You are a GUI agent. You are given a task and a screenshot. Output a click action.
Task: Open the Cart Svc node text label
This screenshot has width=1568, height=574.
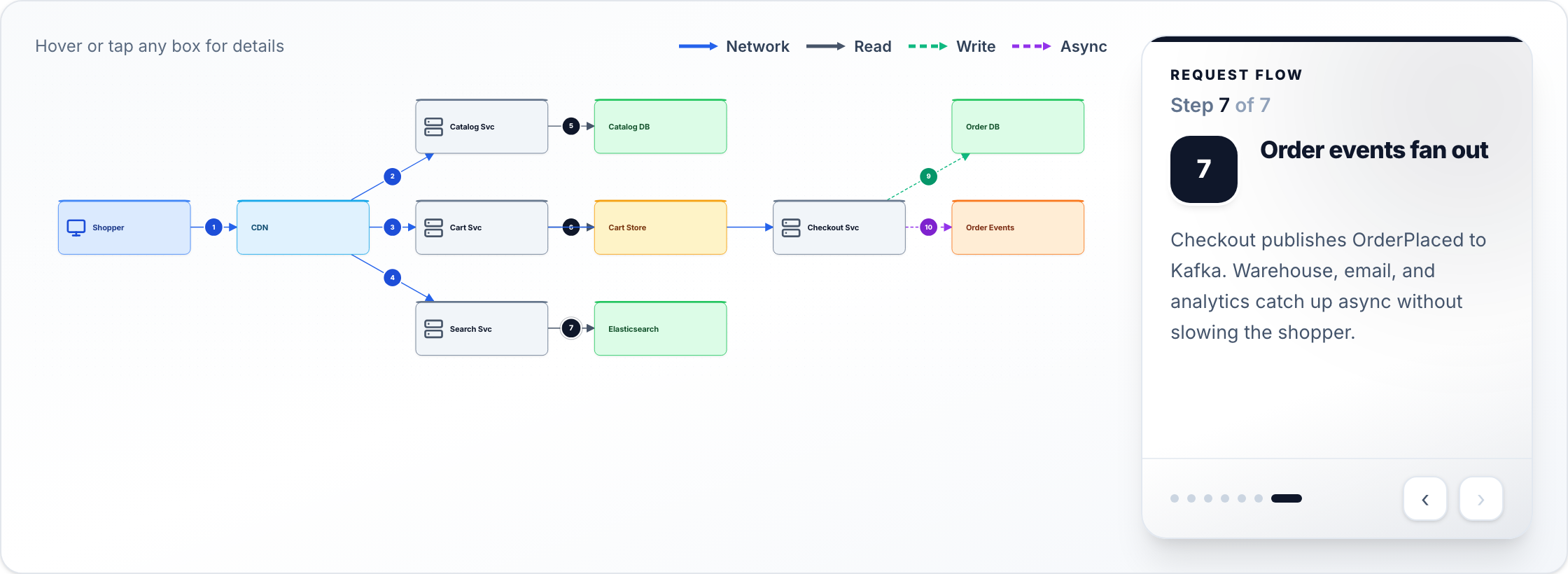(465, 227)
